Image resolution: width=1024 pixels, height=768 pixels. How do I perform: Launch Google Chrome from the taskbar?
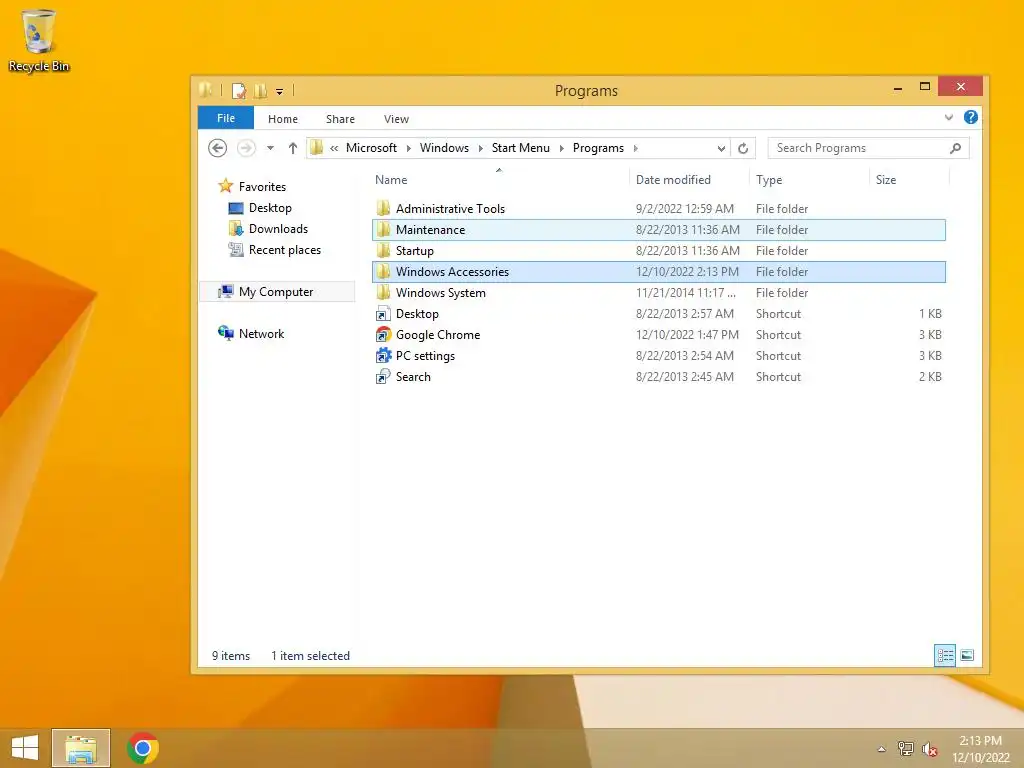[x=143, y=748]
